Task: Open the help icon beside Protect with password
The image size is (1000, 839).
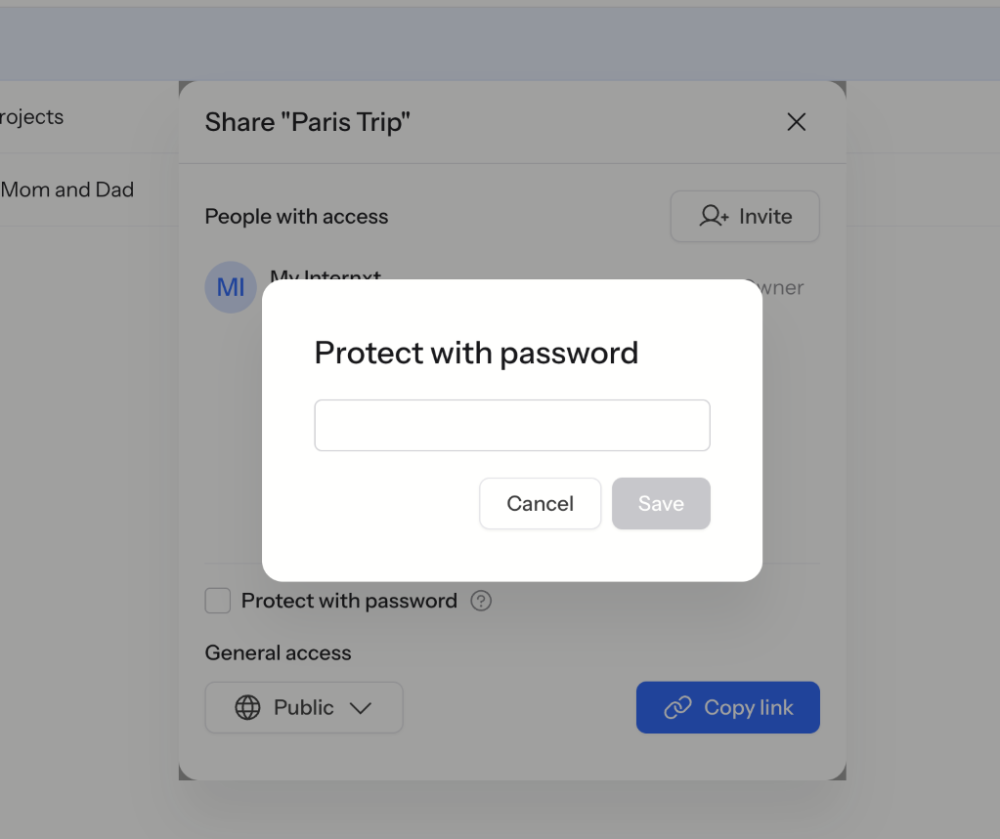Action: (481, 601)
